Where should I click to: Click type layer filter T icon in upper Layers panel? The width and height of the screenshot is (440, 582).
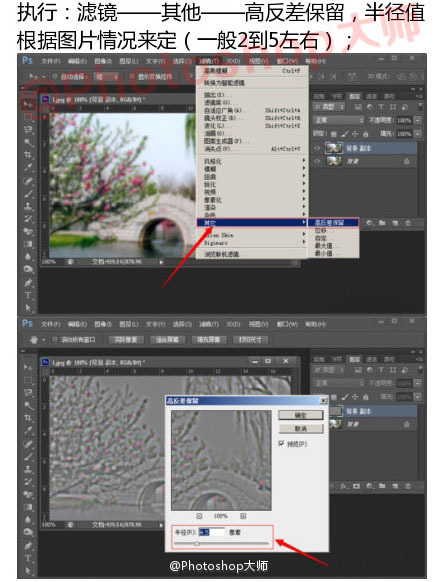click(x=381, y=107)
